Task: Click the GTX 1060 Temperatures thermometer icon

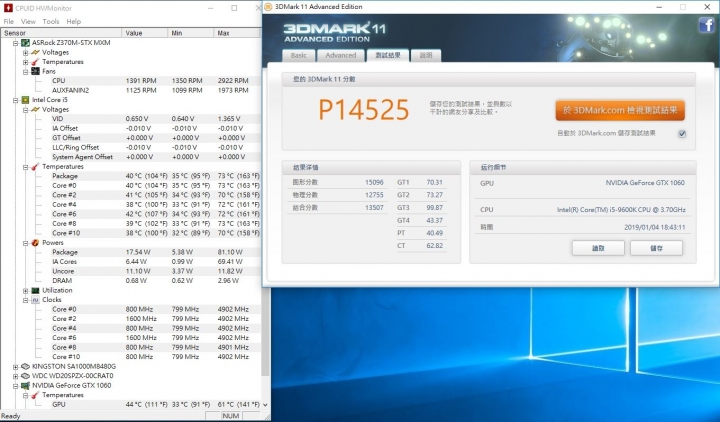Action: (35, 395)
